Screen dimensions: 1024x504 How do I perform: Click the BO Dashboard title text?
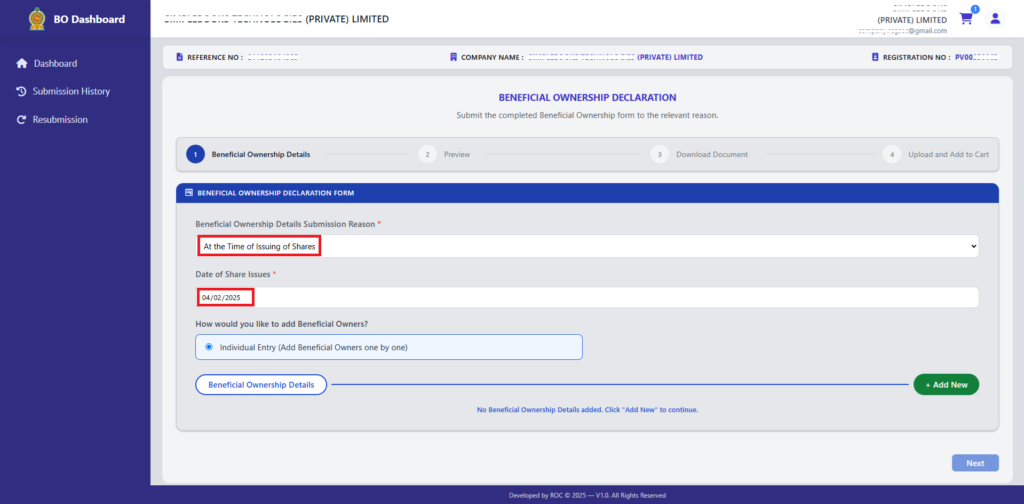point(89,20)
